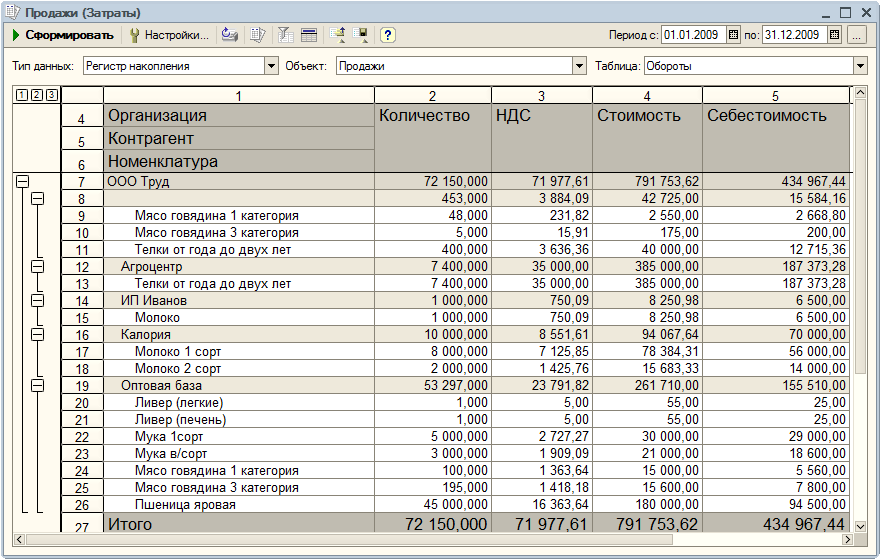The image size is (880, 559).
Task: Select the Калория cell
Action: click(239, 335)
